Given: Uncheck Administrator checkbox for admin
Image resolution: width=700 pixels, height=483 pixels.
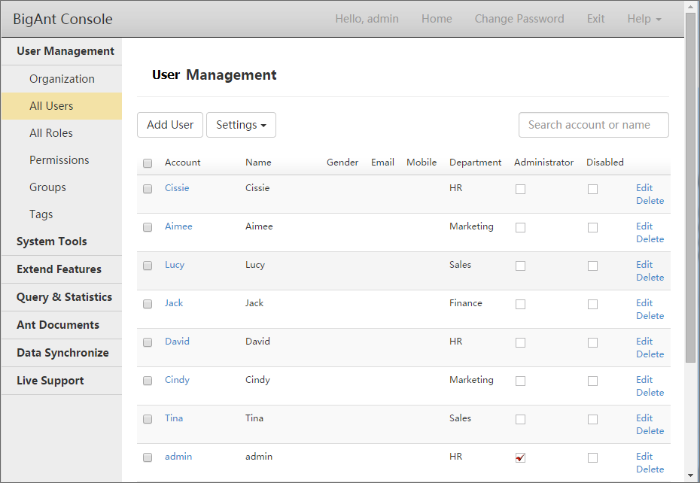Looking at the screenshot, I should click(520, 458).
